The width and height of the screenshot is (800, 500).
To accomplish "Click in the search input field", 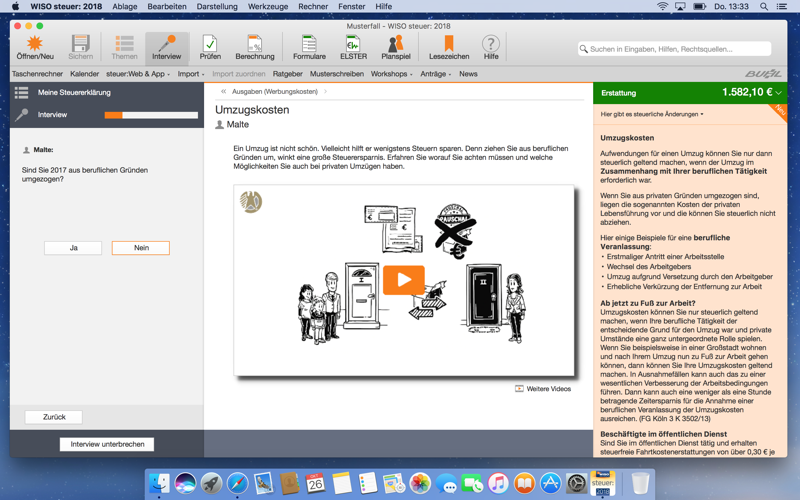I will click(678, 48).
